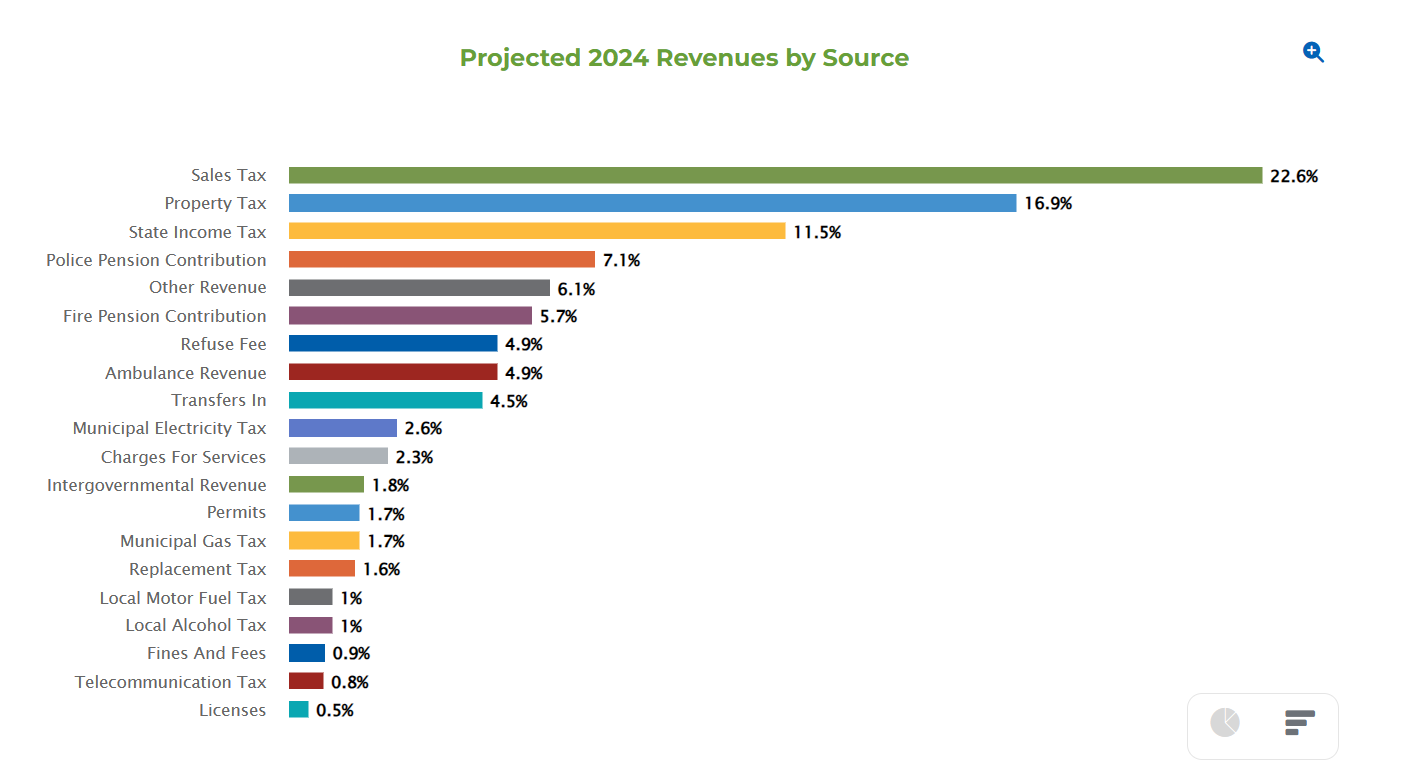Click the Sales Tax label
The image size is (1407, 772).
(229, 175)
